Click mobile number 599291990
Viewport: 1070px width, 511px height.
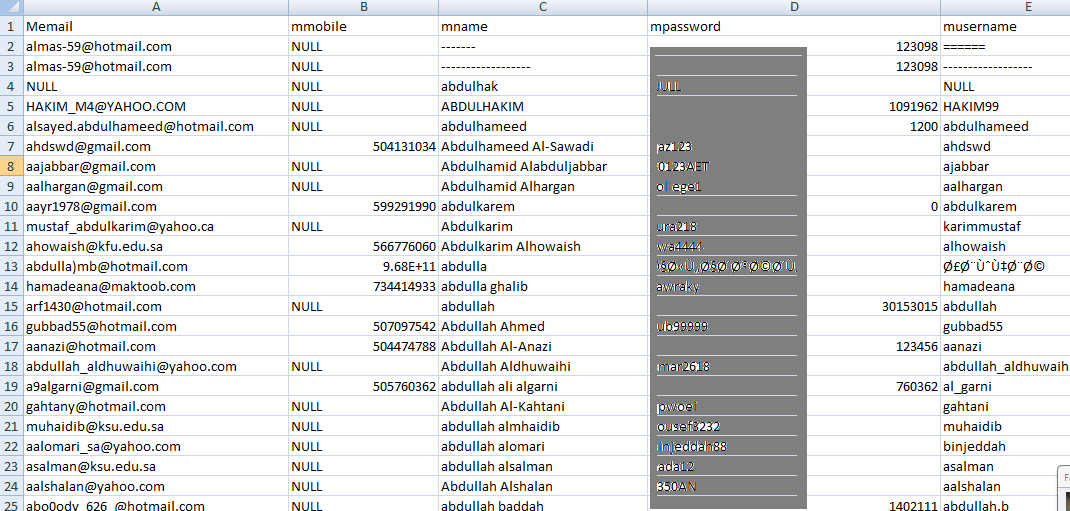tap(364, 207)
